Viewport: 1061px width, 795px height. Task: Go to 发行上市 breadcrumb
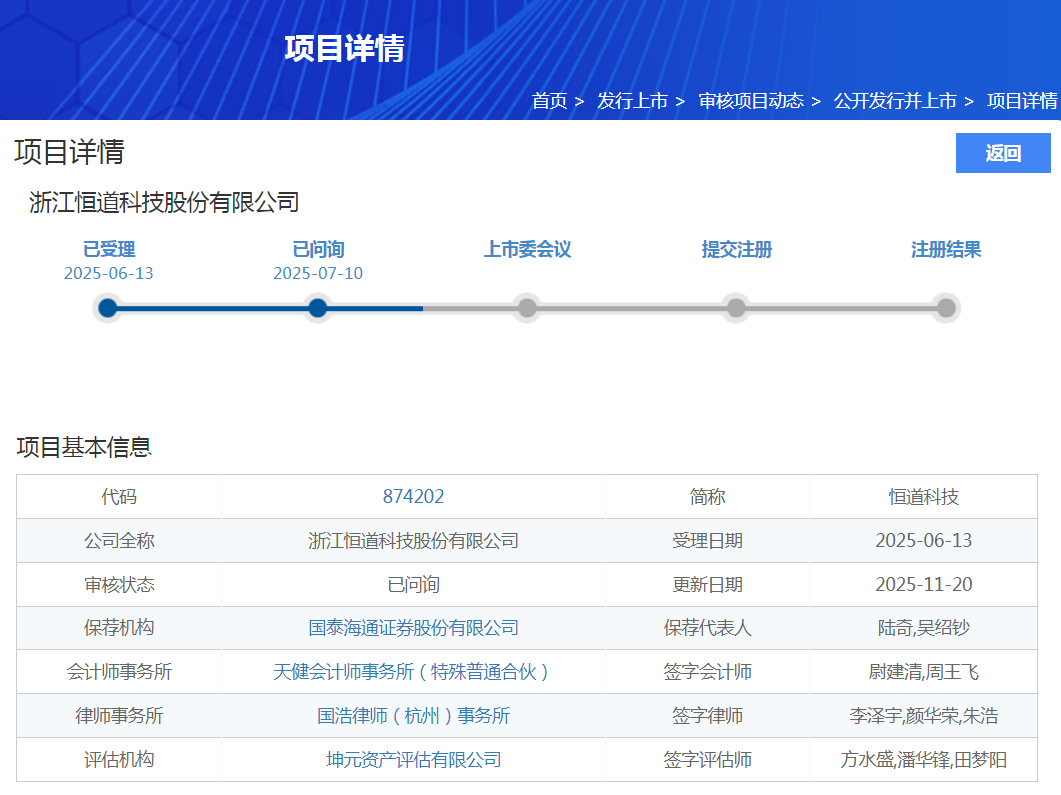click(x=632, y=101)
